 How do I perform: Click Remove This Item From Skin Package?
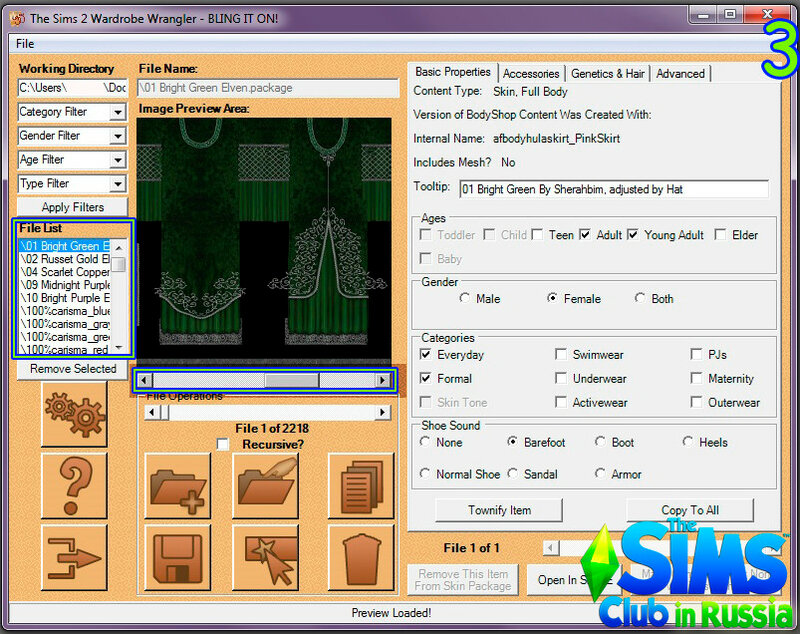pos(463,580)
